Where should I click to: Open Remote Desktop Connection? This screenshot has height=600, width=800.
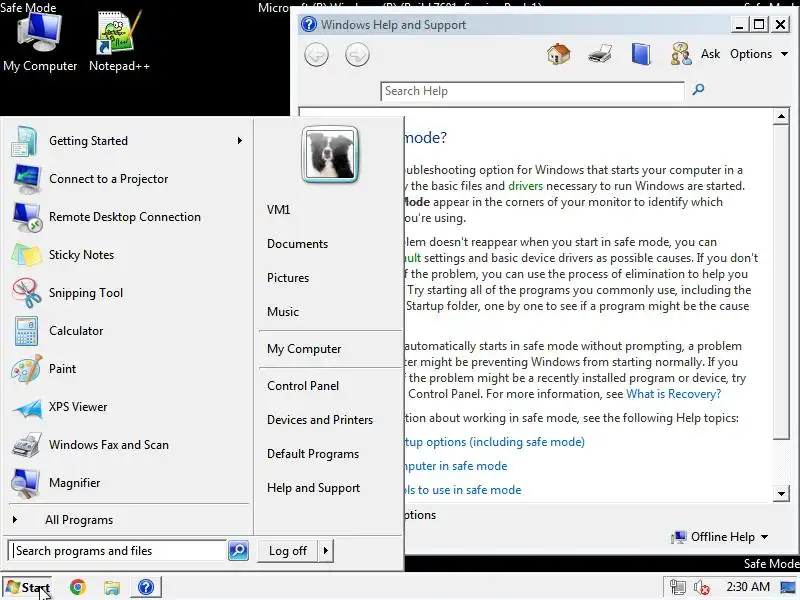(127, 217)
